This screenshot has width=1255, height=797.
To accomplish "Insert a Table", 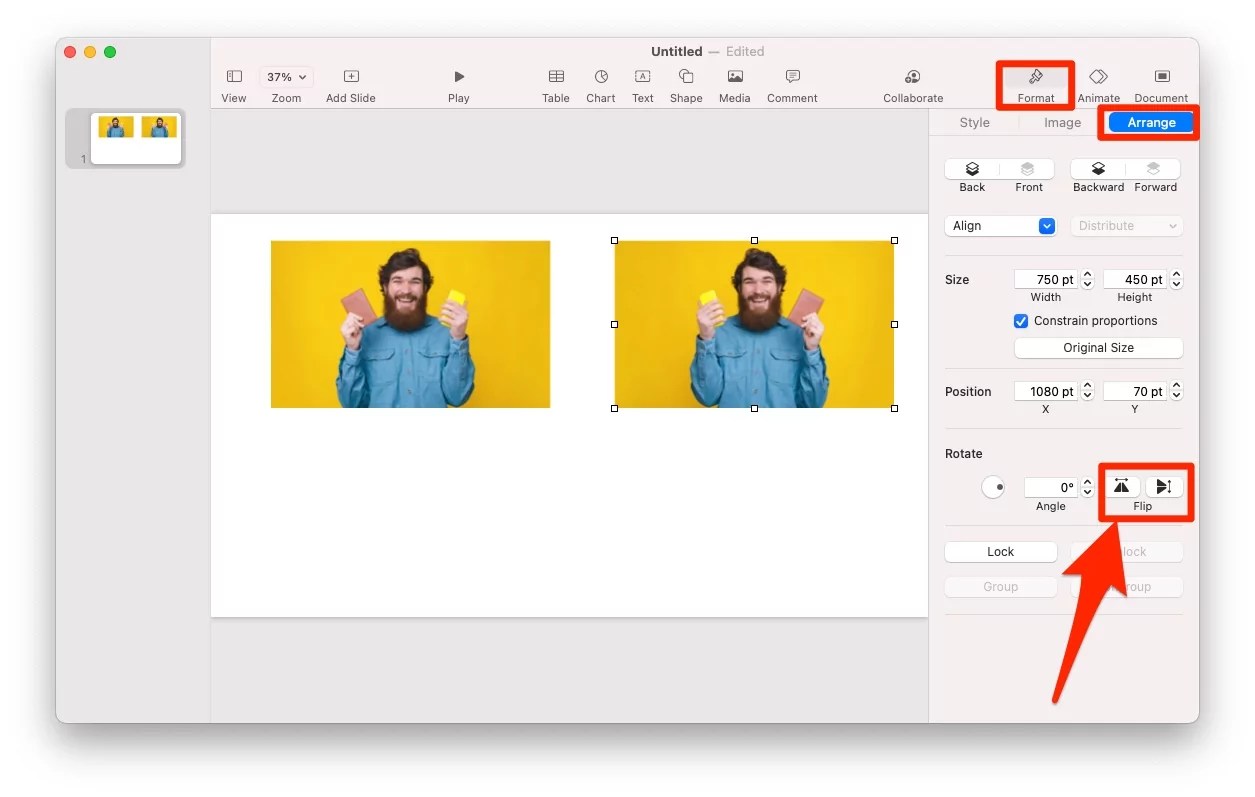I will click(556, 85).
